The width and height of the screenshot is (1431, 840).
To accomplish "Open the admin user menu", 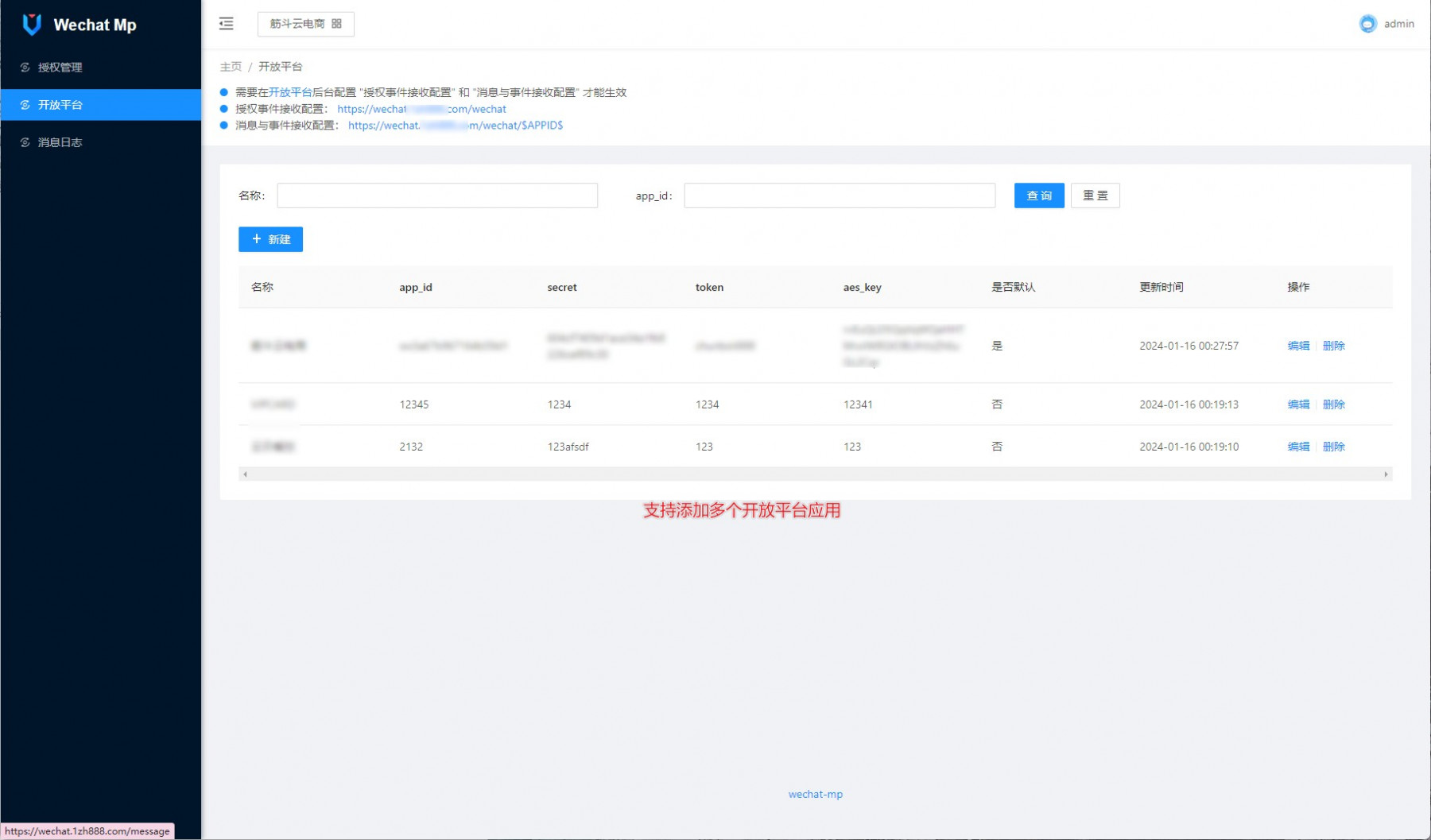I will pyautogui.click(x=1386, y=24).
